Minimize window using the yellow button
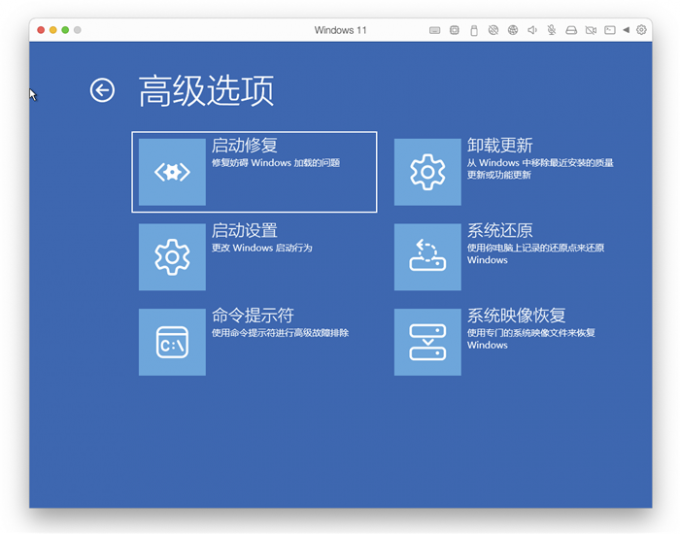680x534 pixels. coord(53,30)
